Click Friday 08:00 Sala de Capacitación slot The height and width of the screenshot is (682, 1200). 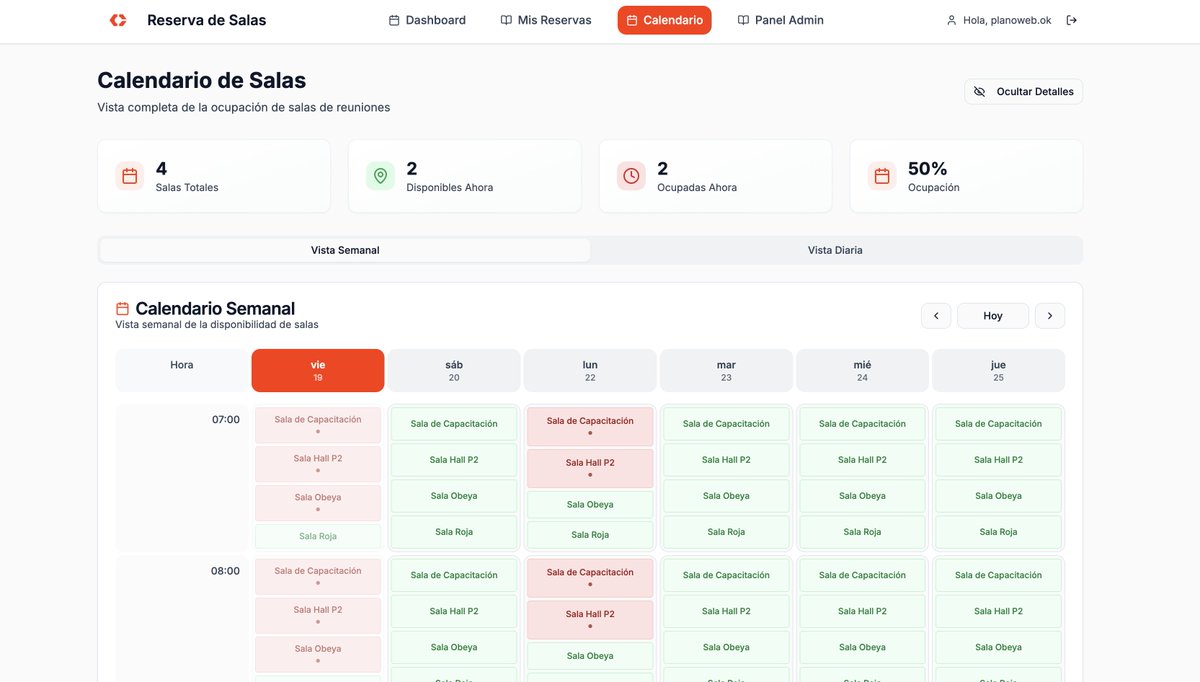point(318,576)
